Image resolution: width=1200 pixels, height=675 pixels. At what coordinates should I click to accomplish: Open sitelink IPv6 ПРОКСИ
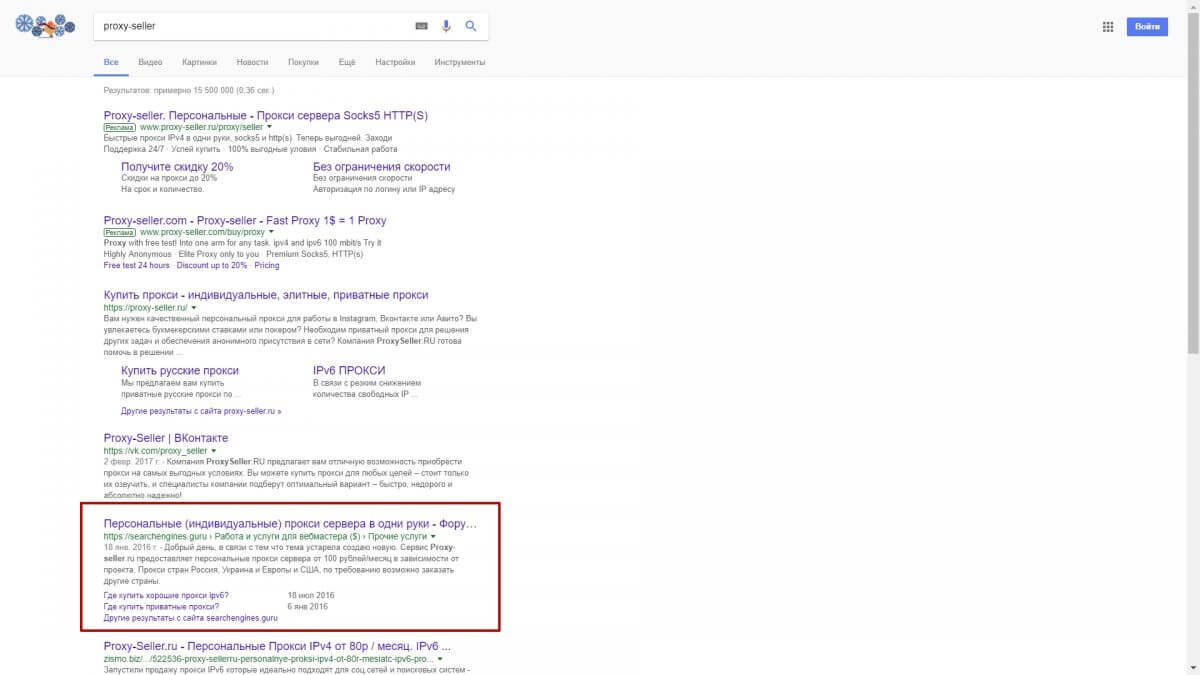tap(349, 370)
